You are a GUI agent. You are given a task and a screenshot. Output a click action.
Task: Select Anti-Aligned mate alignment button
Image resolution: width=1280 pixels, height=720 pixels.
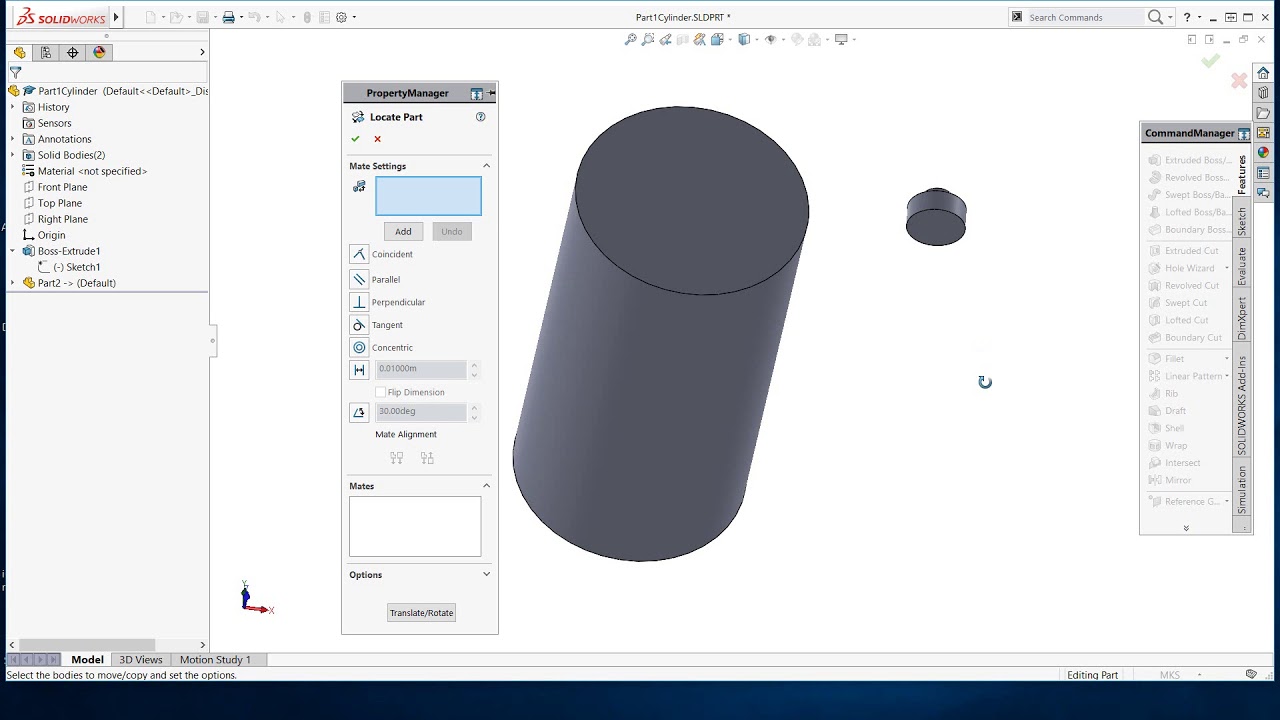428,458
